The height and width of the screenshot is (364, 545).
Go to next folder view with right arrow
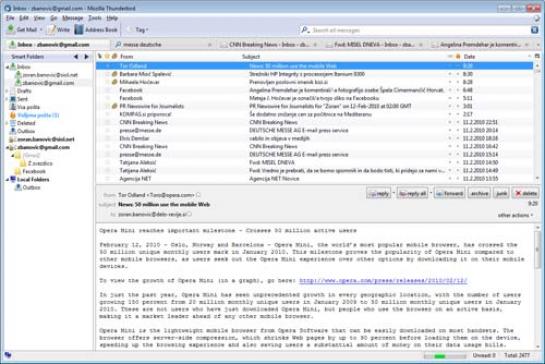tap(87, 57)
